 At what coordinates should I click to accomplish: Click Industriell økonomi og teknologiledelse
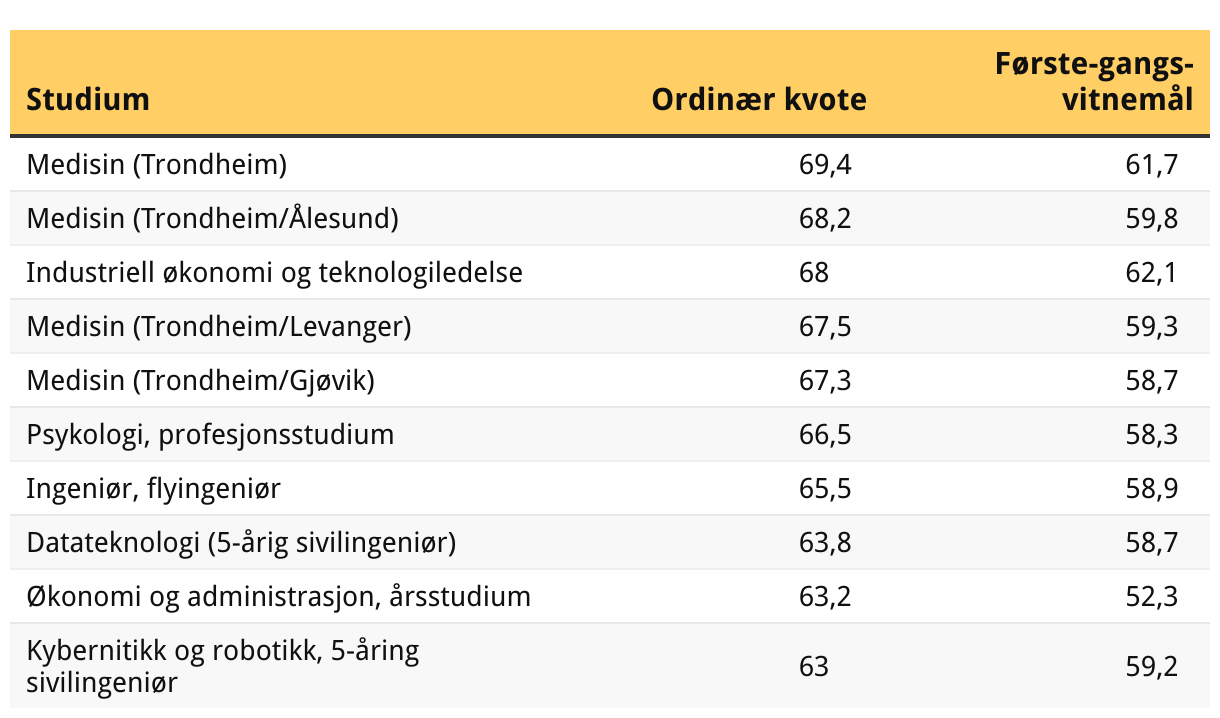(x=275, y=272)
